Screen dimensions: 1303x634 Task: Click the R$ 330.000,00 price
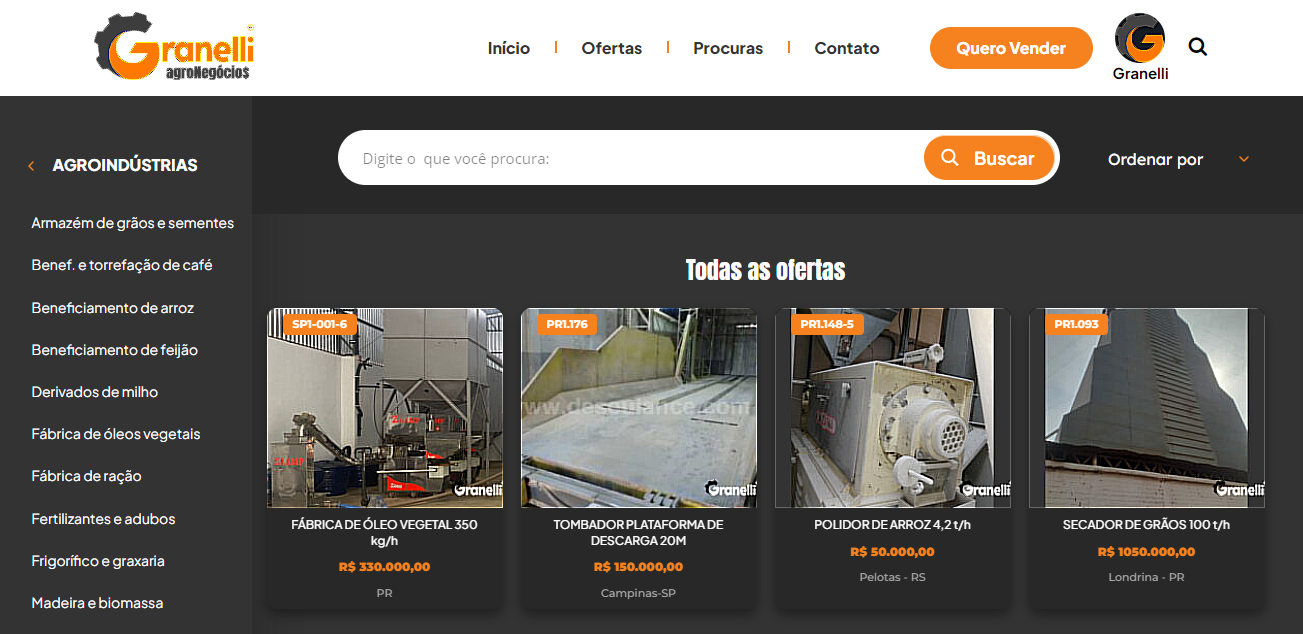click(385, 567)
